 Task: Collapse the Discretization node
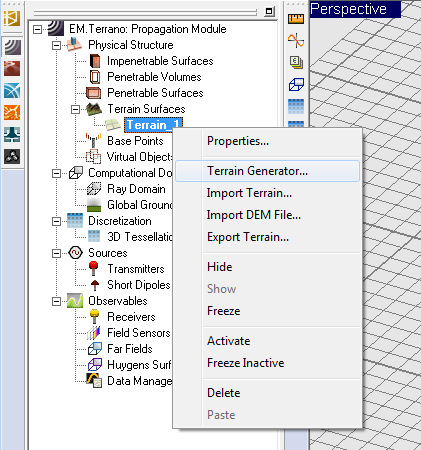pos(57,221)
